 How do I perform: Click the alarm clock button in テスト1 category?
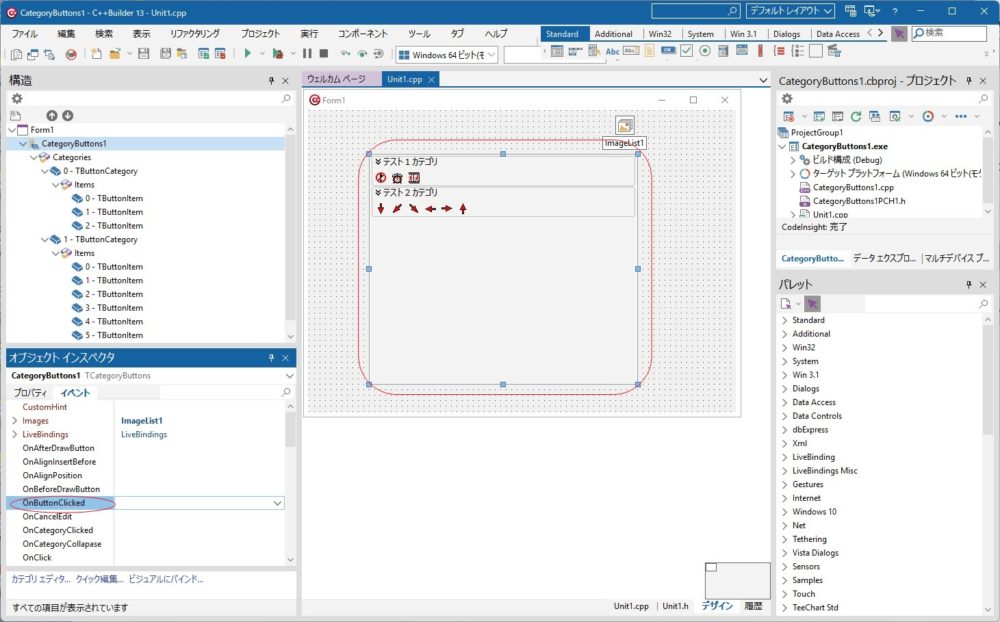coord(397,177)
